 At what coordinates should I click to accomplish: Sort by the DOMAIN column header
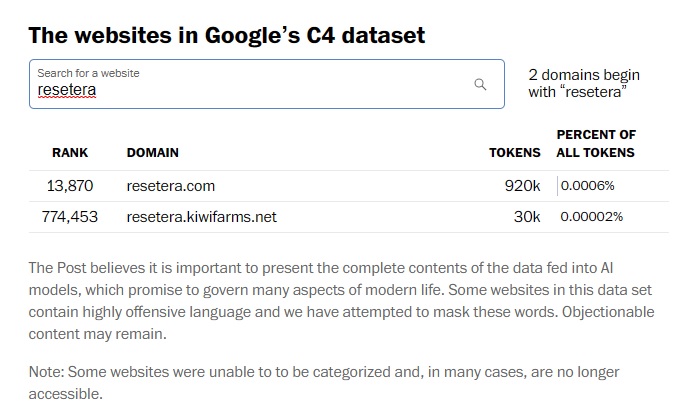click(x=153, y=153)
